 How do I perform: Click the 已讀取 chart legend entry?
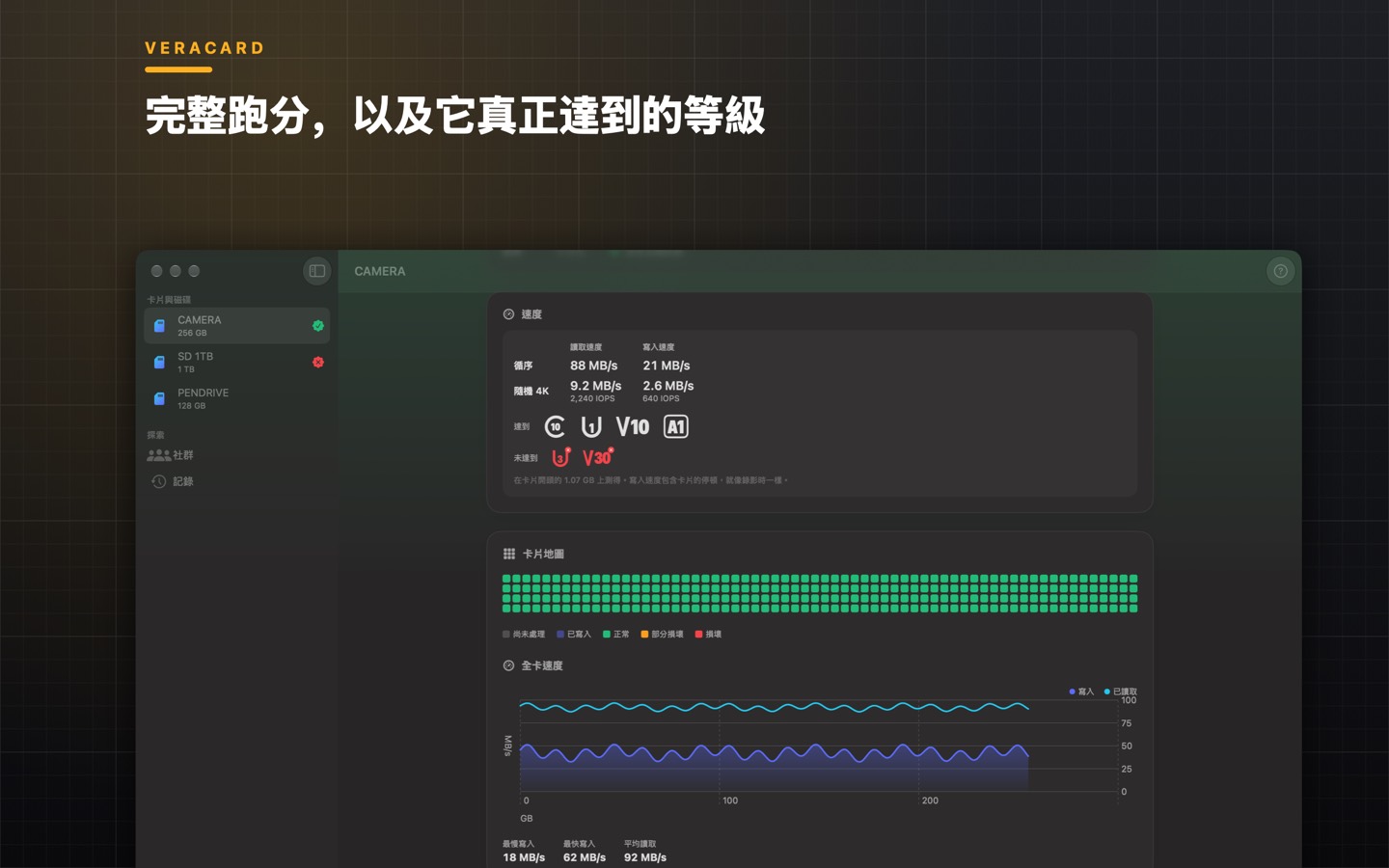(x=1121, y=692)
